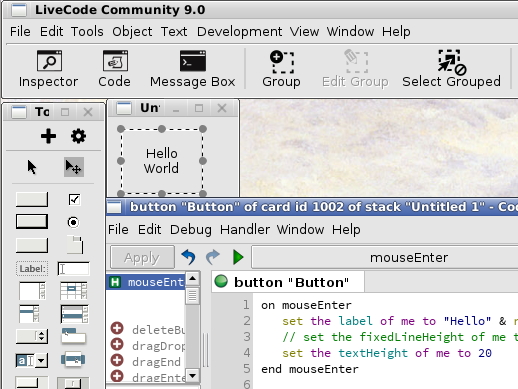Pick the combo box control in palette
Viewport: 518px width, 389px height.
point(32,360)
